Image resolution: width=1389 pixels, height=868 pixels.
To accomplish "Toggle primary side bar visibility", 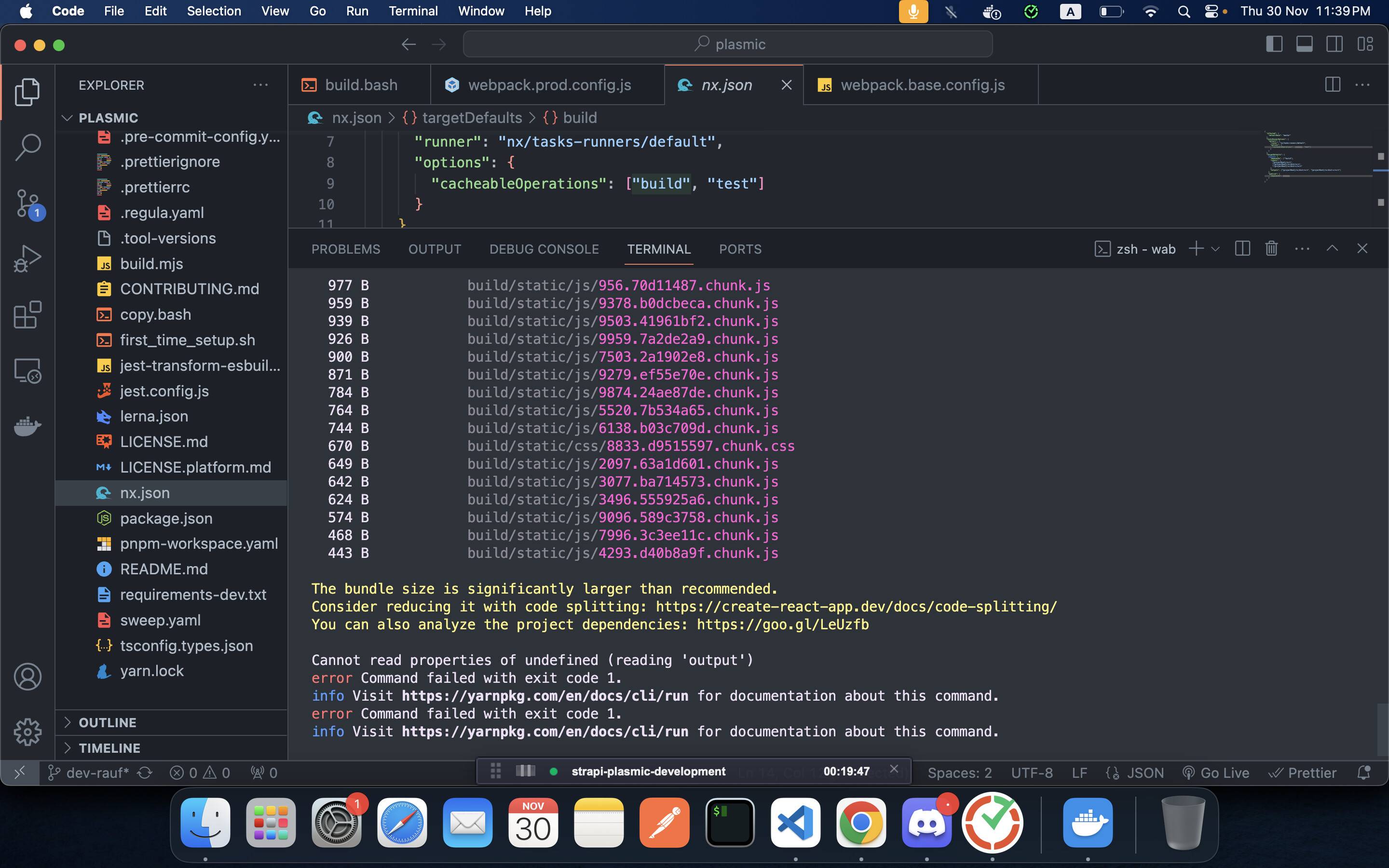I will 1274,44.
